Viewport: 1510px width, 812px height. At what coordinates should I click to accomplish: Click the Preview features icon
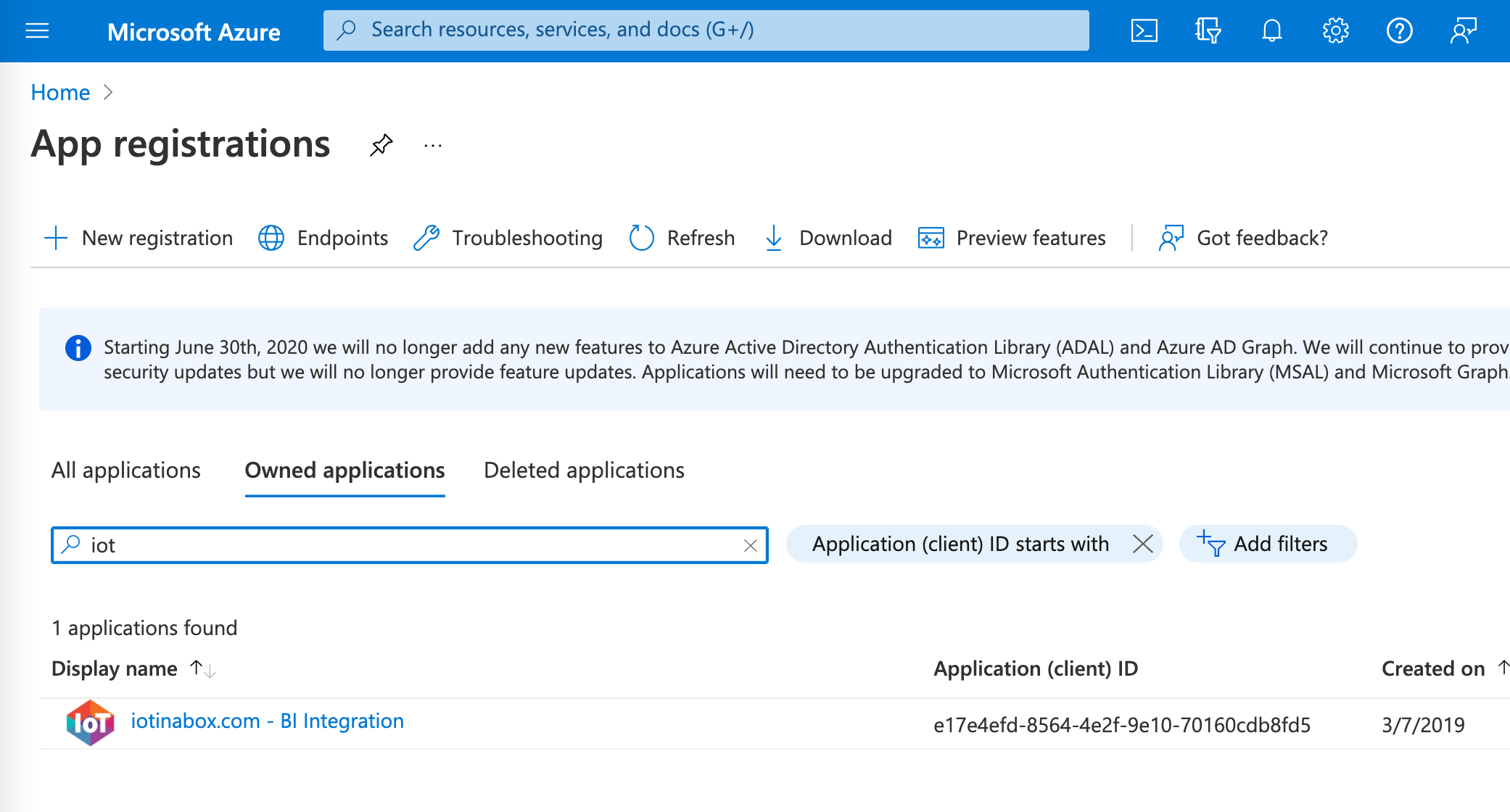pos(930,238)
